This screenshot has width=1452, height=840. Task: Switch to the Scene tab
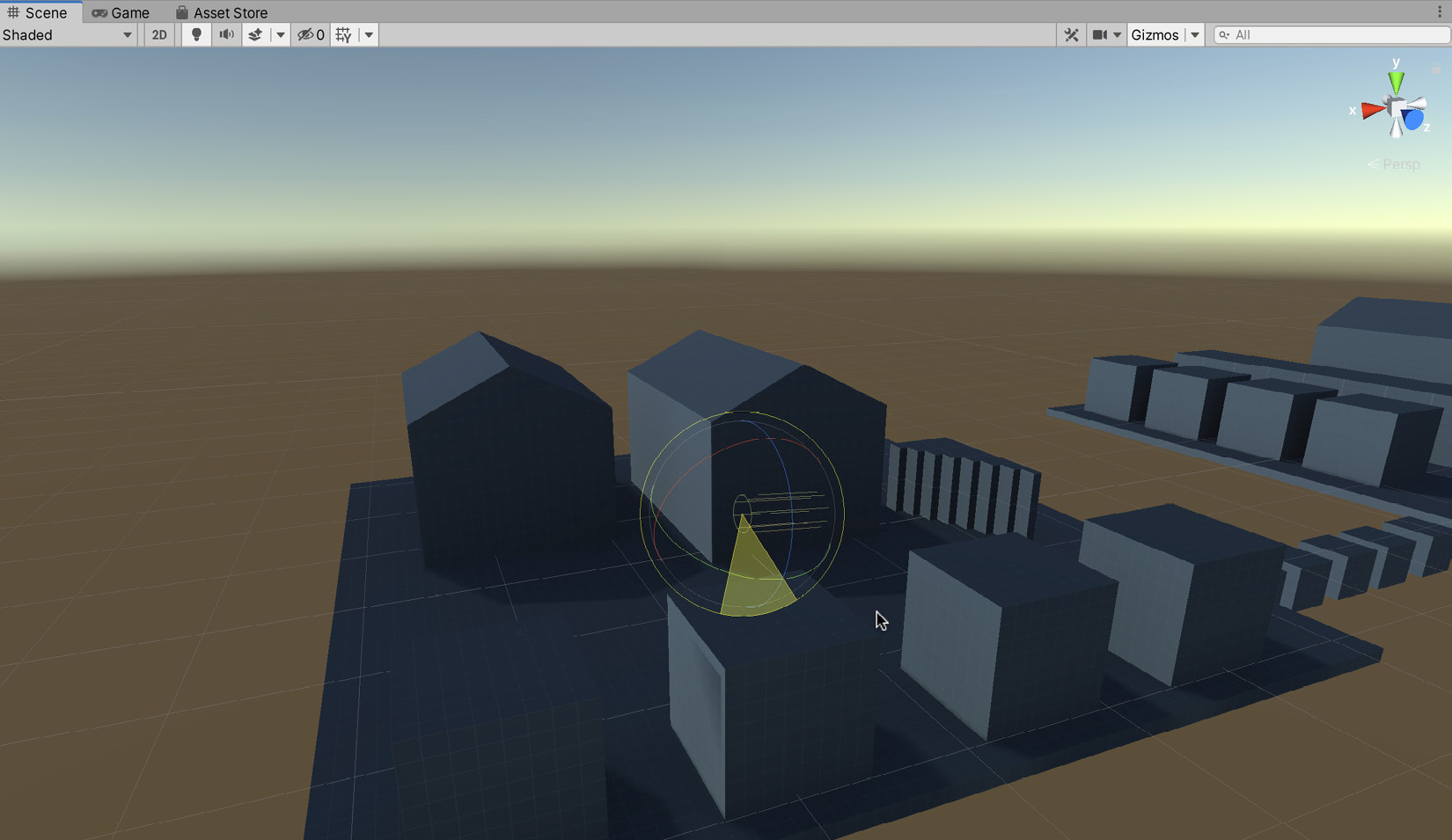[40, 12]
